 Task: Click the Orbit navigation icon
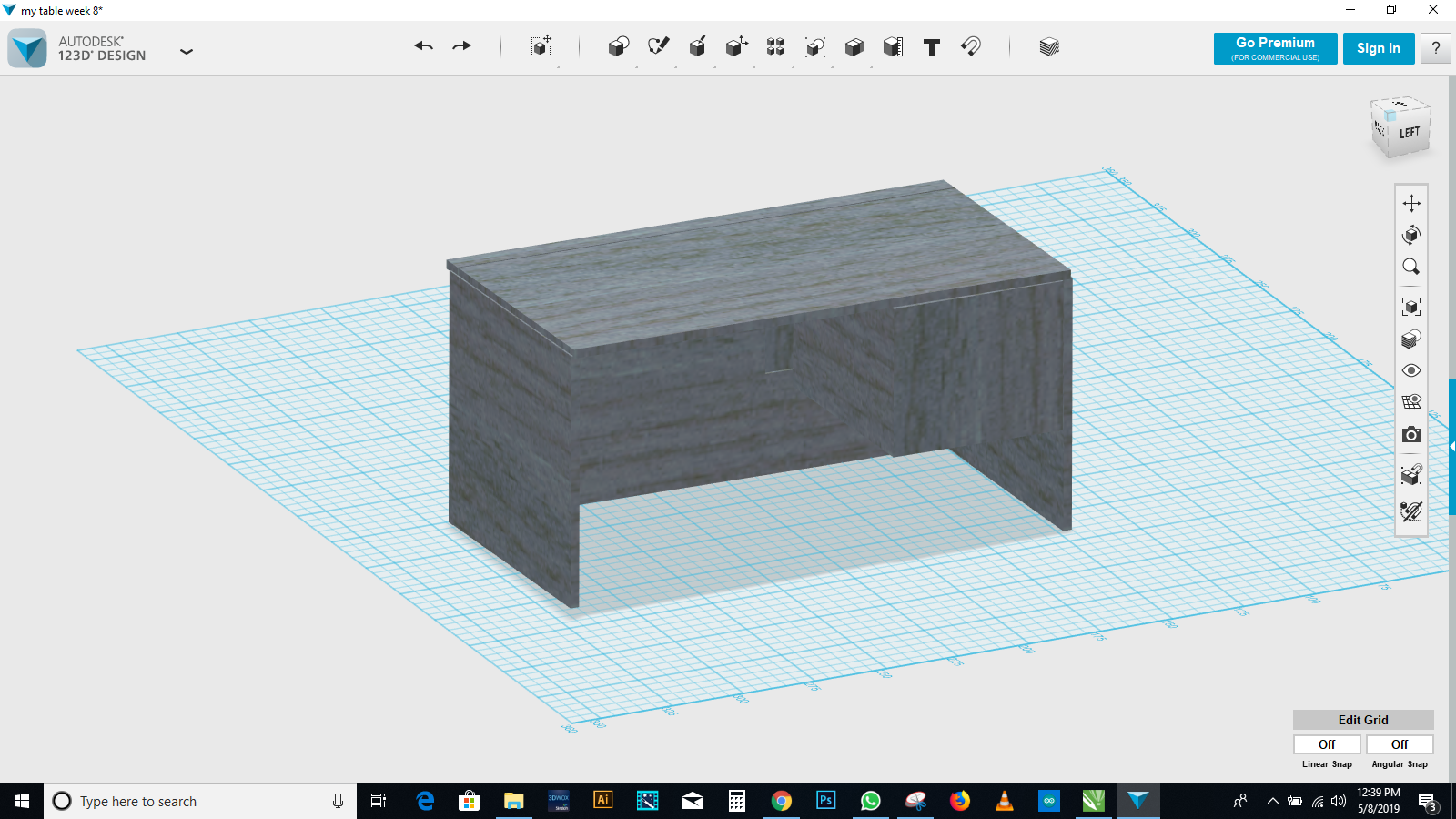1410,235
